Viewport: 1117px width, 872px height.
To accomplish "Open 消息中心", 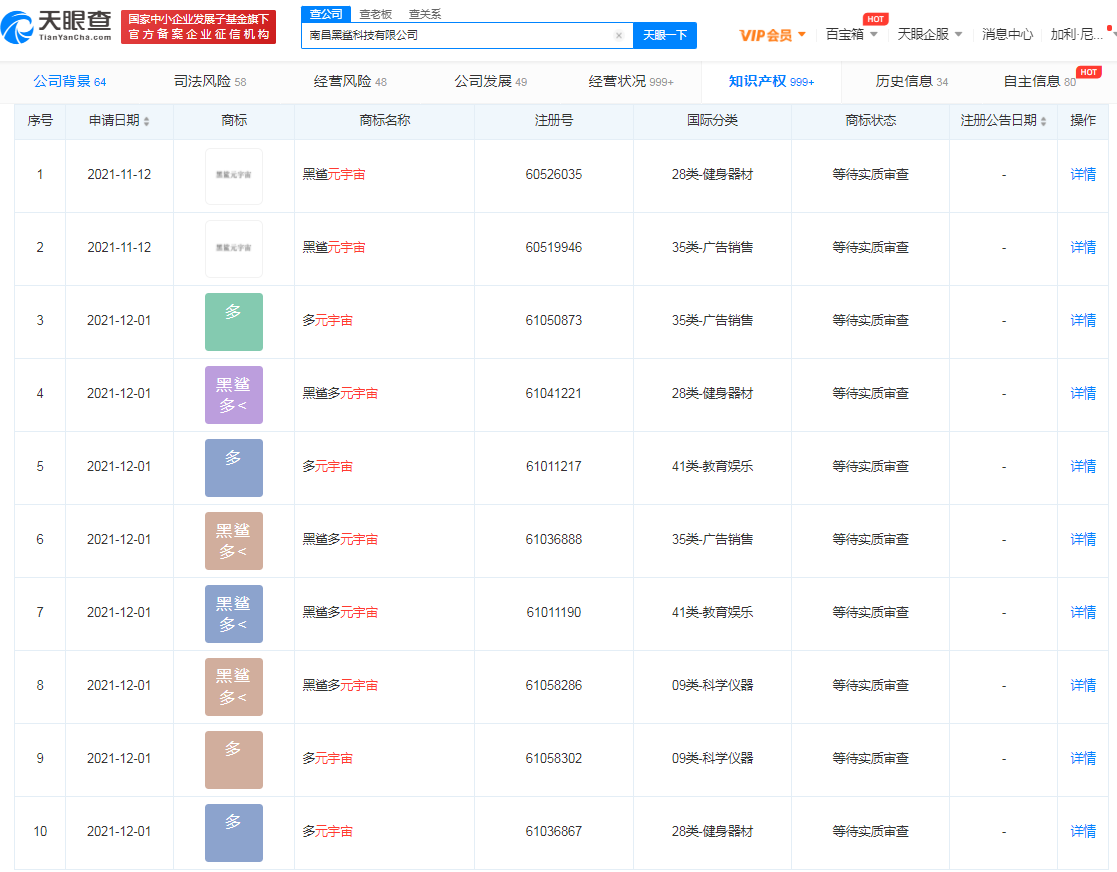I will [1007, 34].
